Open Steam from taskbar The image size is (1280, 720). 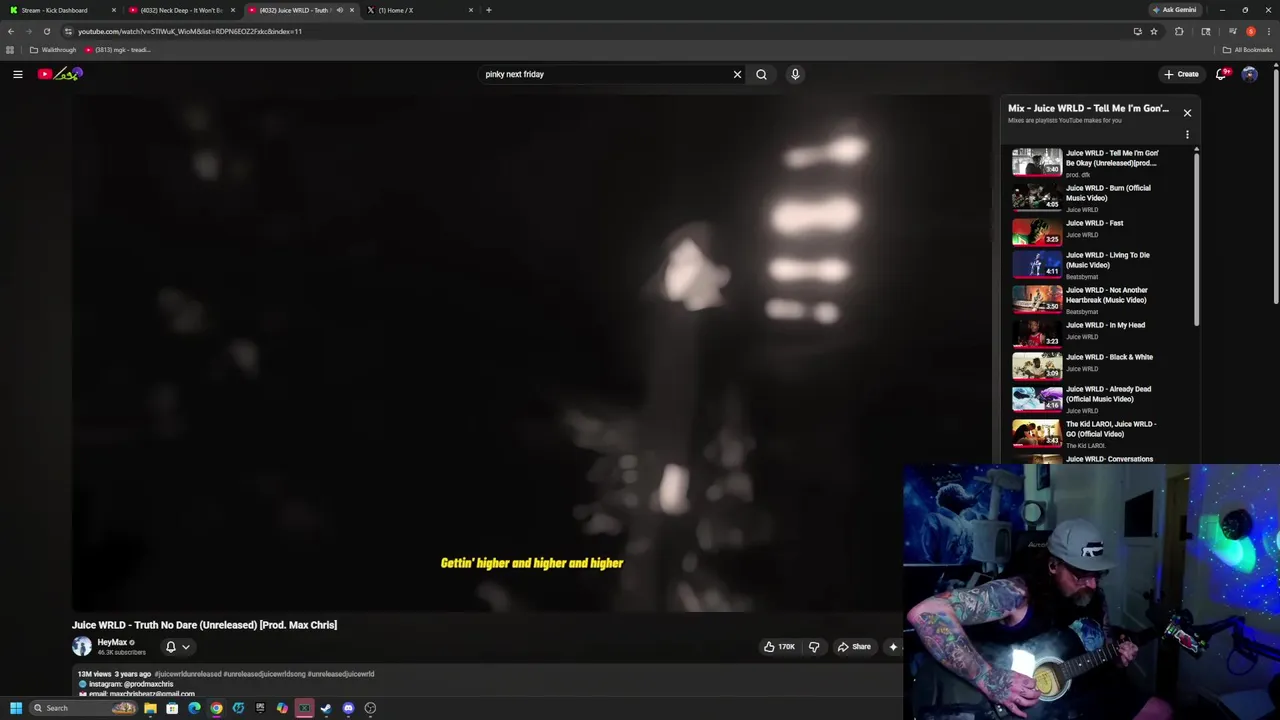pos(326,708)
